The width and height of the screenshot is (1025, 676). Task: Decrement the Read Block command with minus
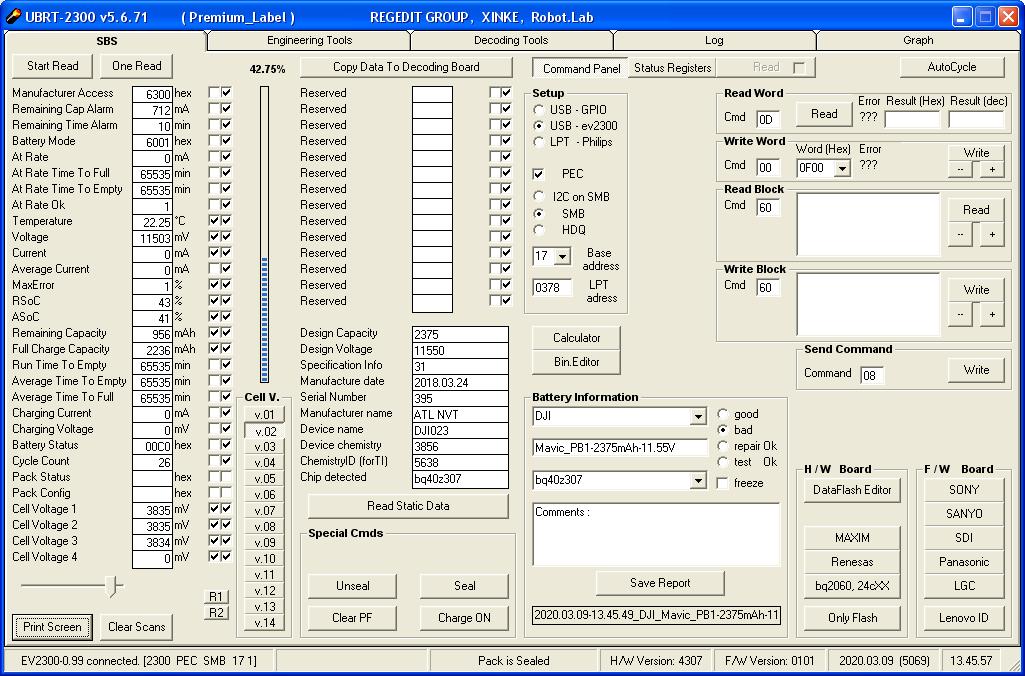(960, 235)
